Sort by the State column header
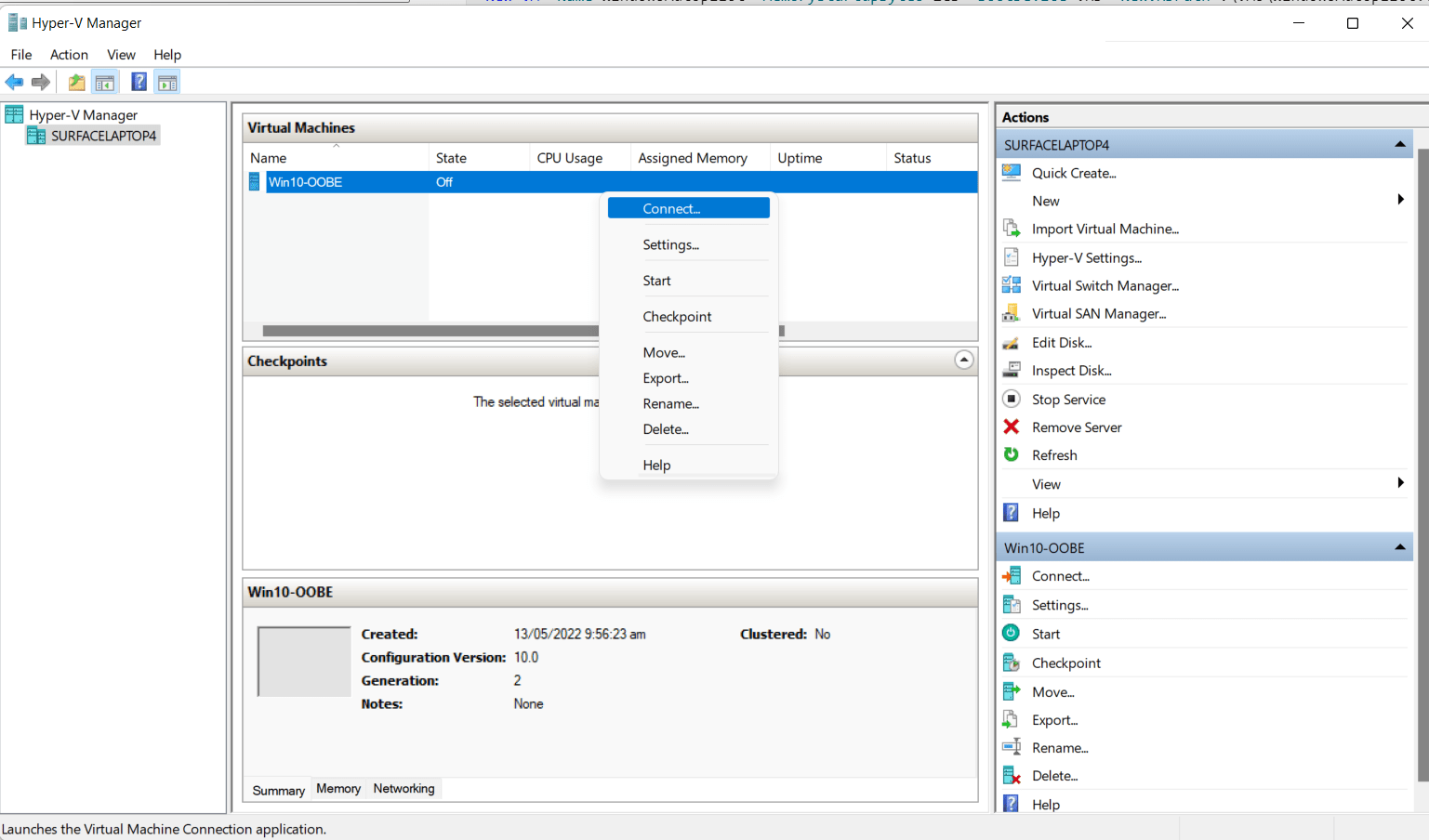 pos(479,158)
